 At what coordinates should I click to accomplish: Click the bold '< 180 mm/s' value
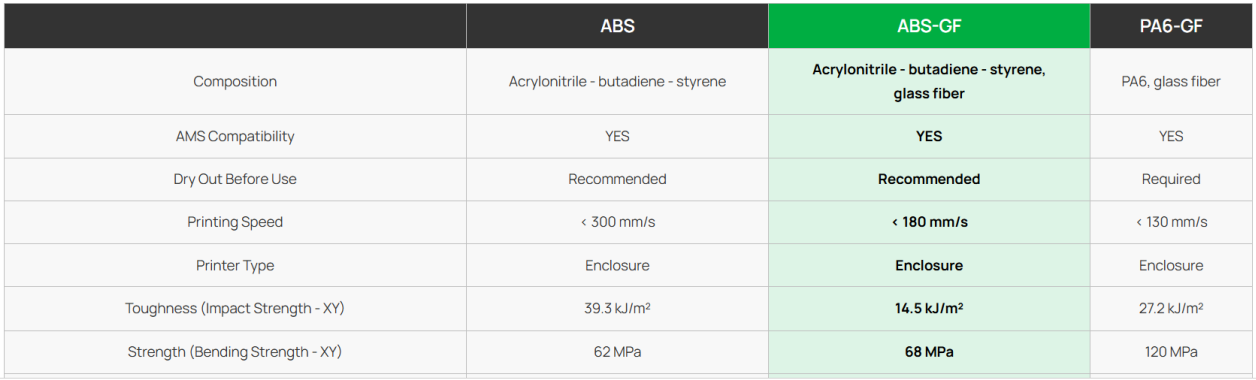pyautogui.click(x=929, y=222)
